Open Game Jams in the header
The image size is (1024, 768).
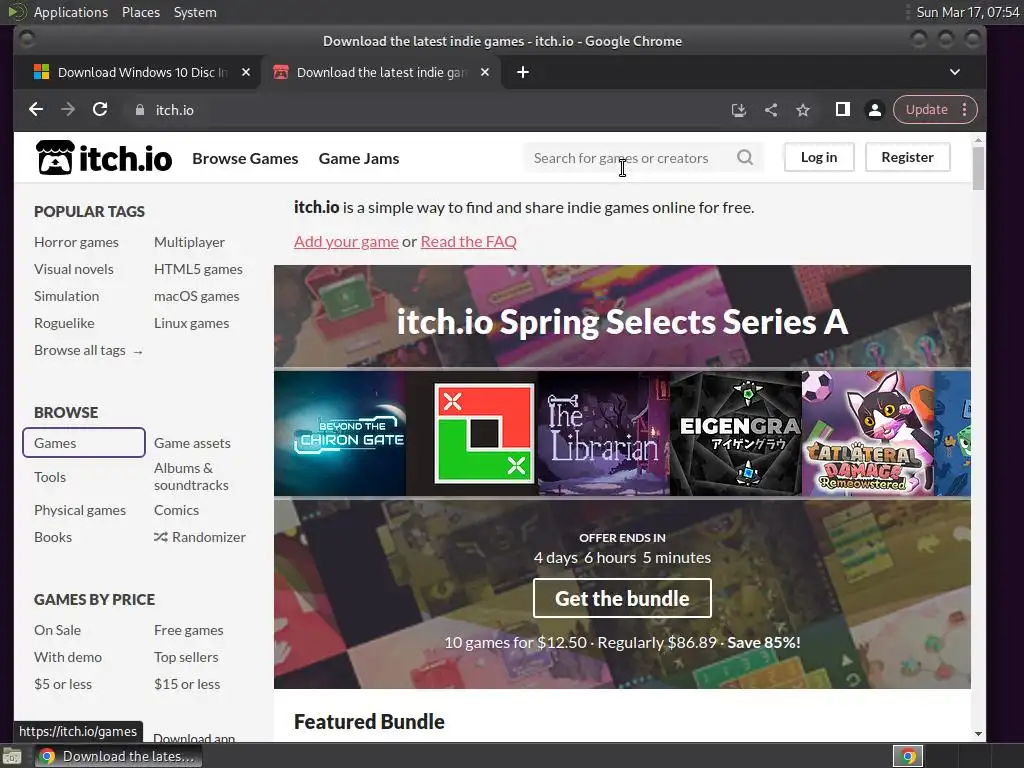coord(359,159)
